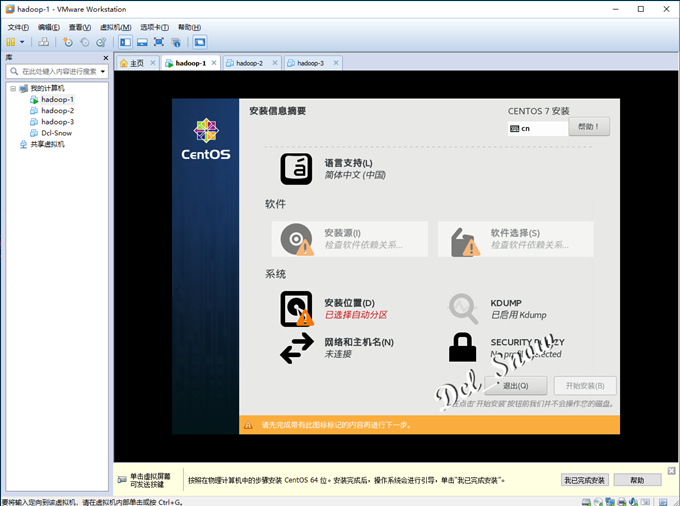Open the library search filter dropdown arrow
The width and height of the screenshot is (680, 506).
click(103, 72)
